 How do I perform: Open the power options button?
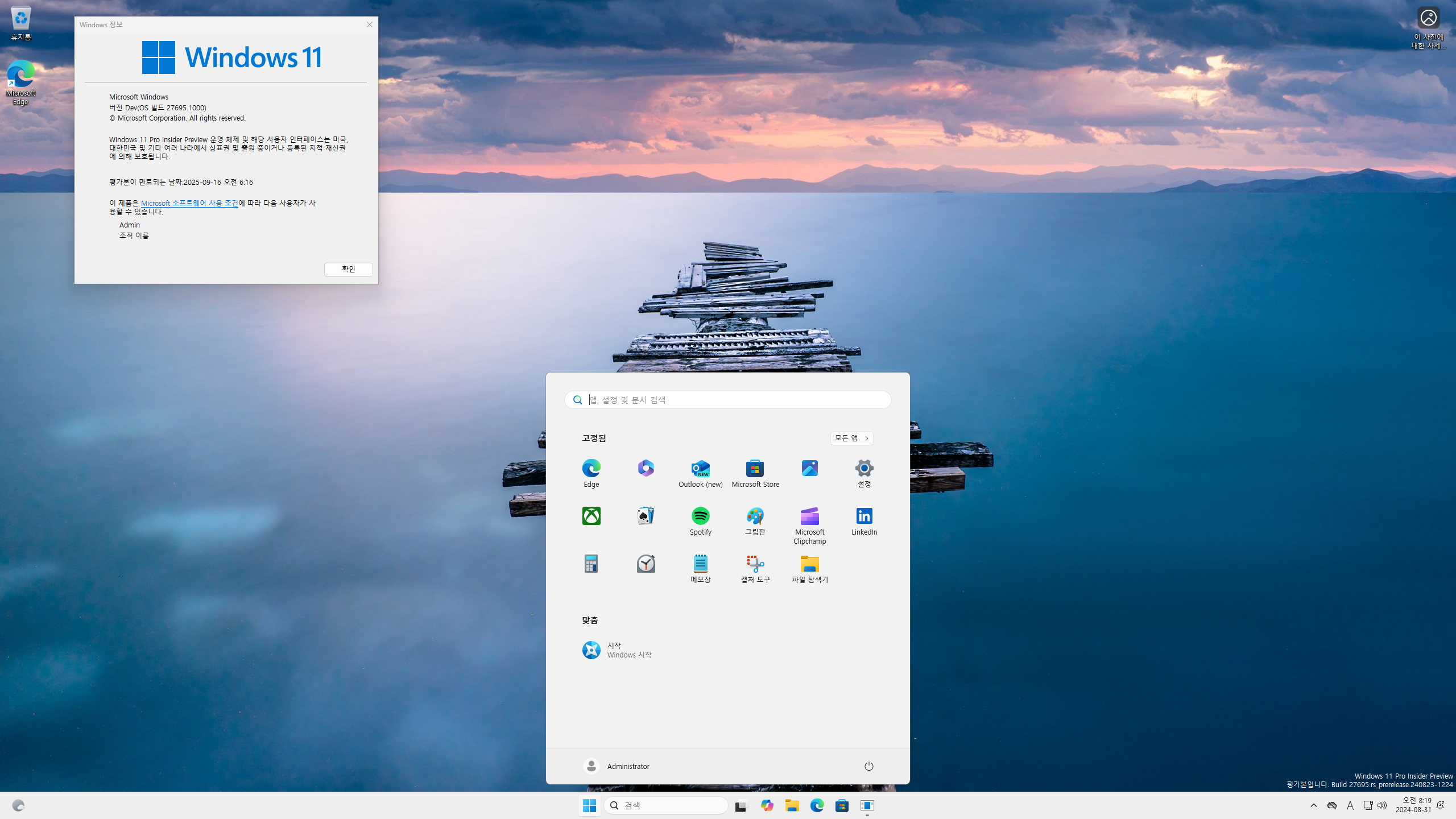pos(868,766)
